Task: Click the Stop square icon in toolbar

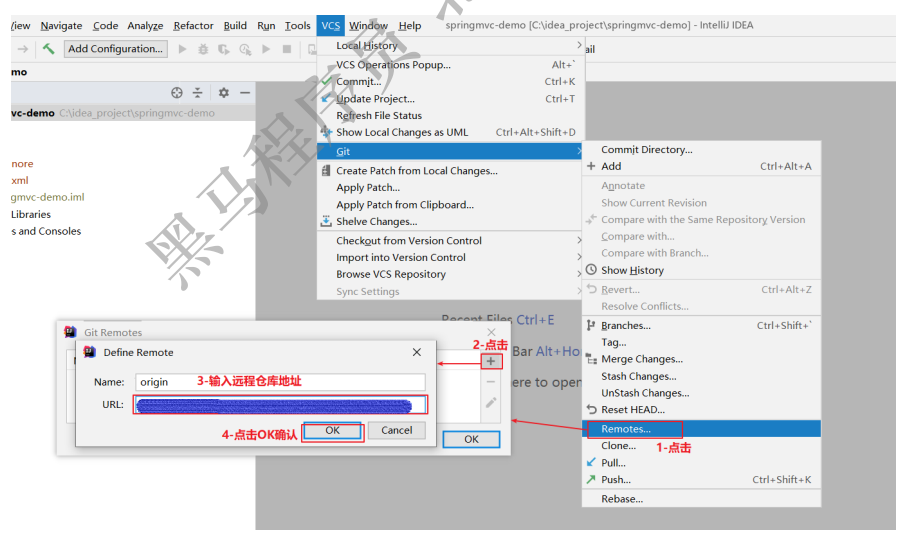Action: point(287,49)
